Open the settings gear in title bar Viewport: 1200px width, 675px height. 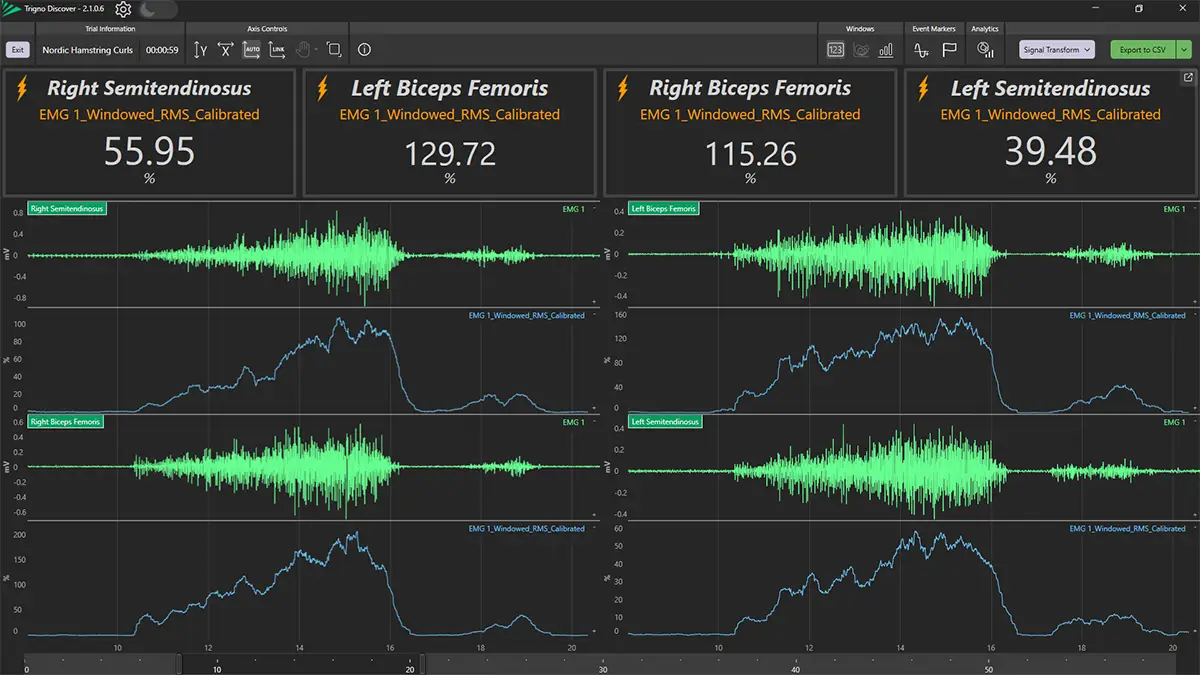(123, 10)
